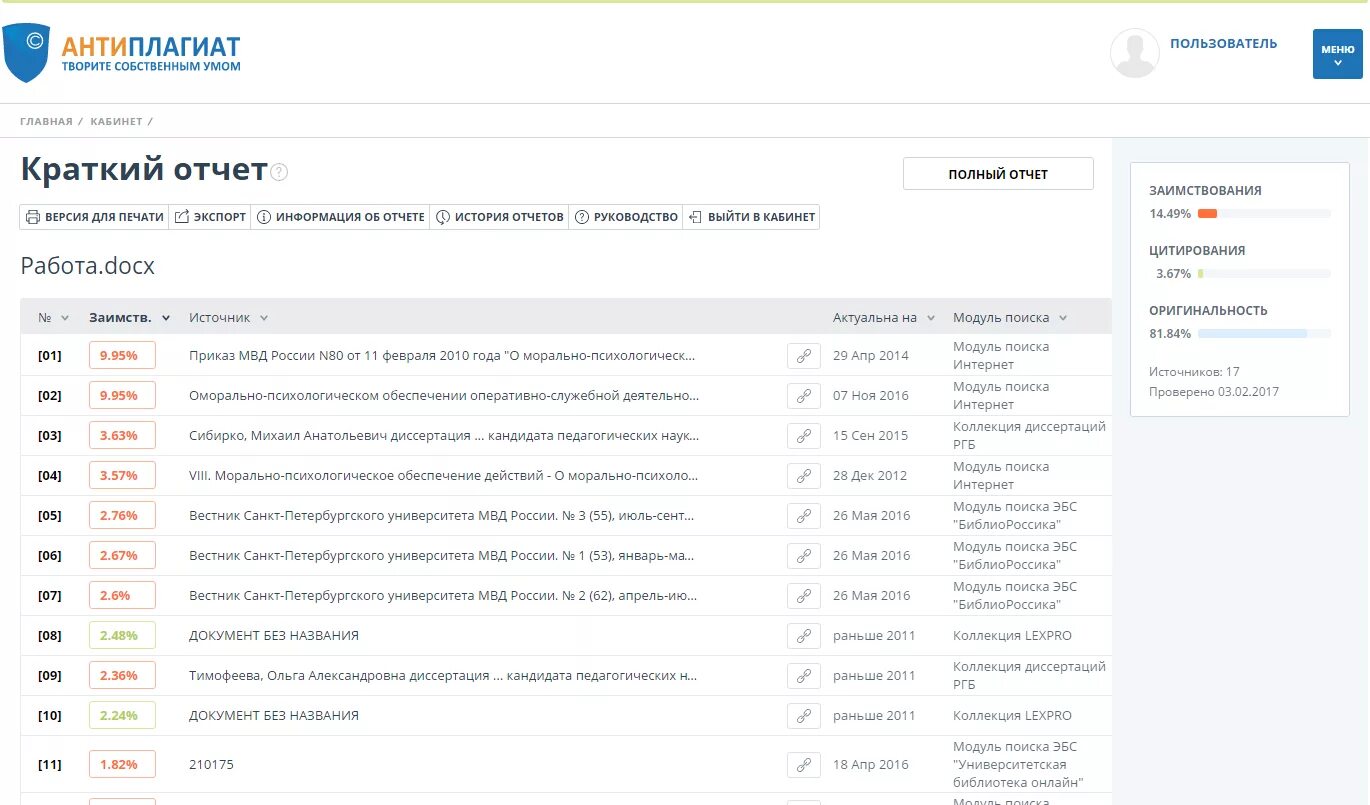Select row number [05]
The image size is (1370, 805).
(x=50, y=516)
